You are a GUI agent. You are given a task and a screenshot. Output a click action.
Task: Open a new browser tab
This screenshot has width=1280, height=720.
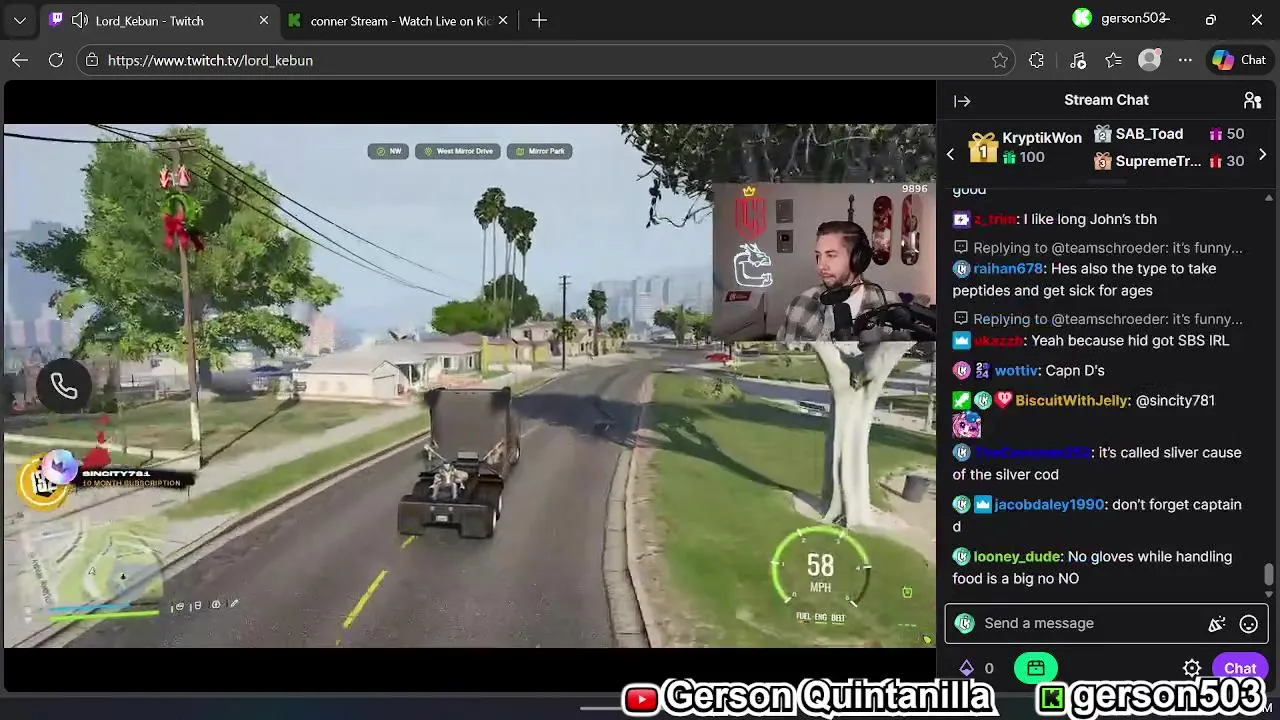click(539, 20)
